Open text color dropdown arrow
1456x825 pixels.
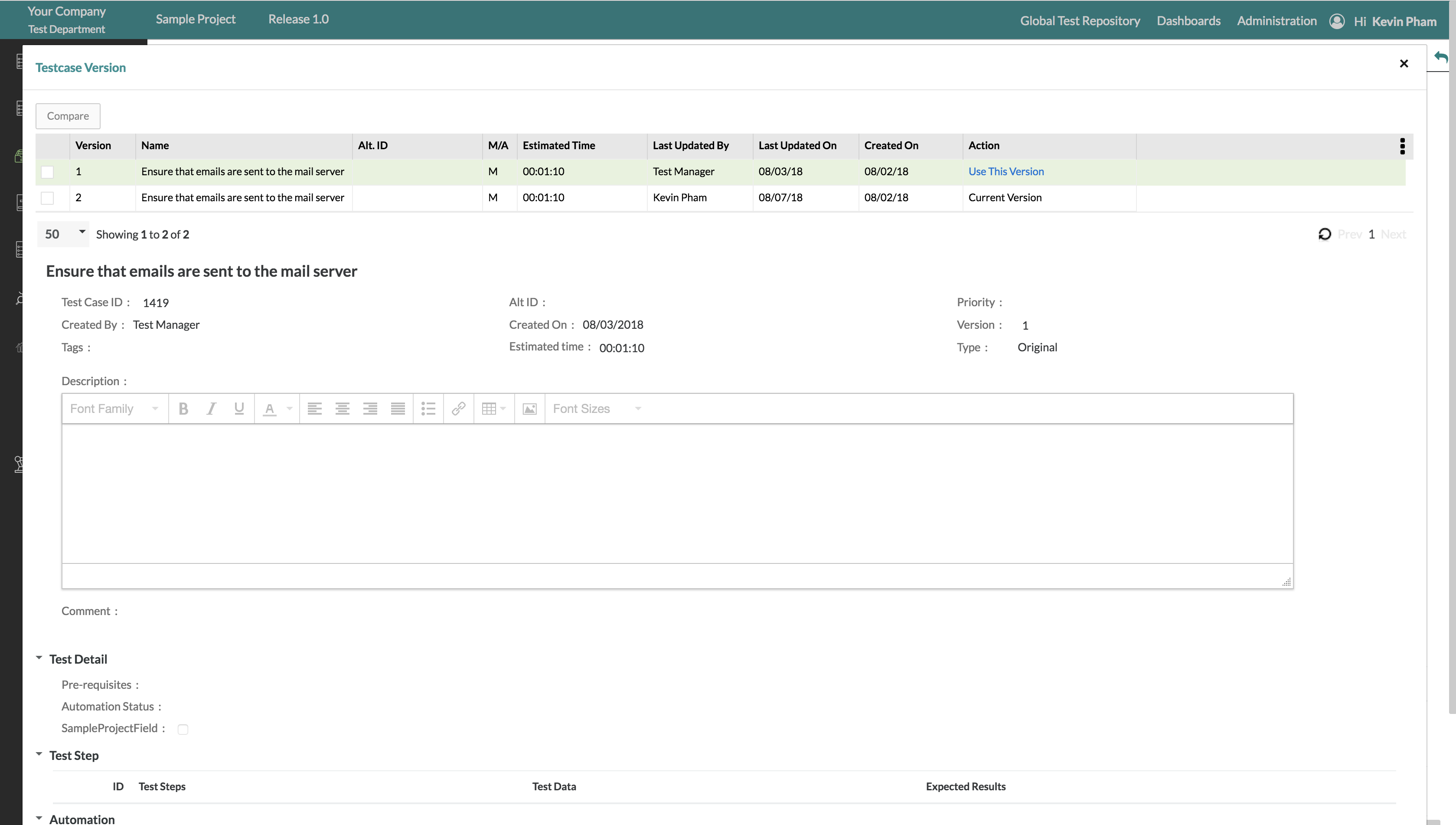[x=289, y=409]
